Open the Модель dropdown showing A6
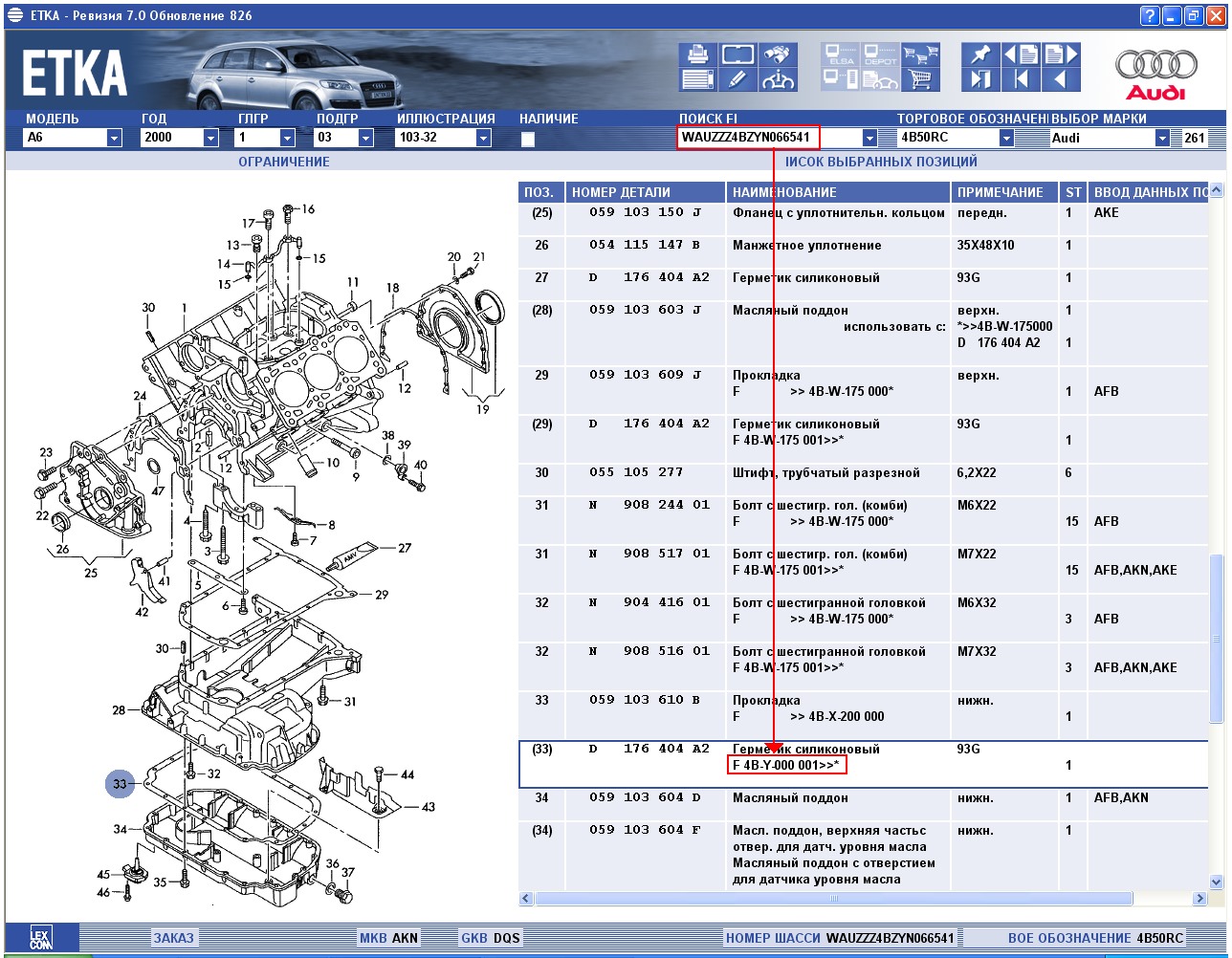The image size is (1232, 958). point(74,138)
